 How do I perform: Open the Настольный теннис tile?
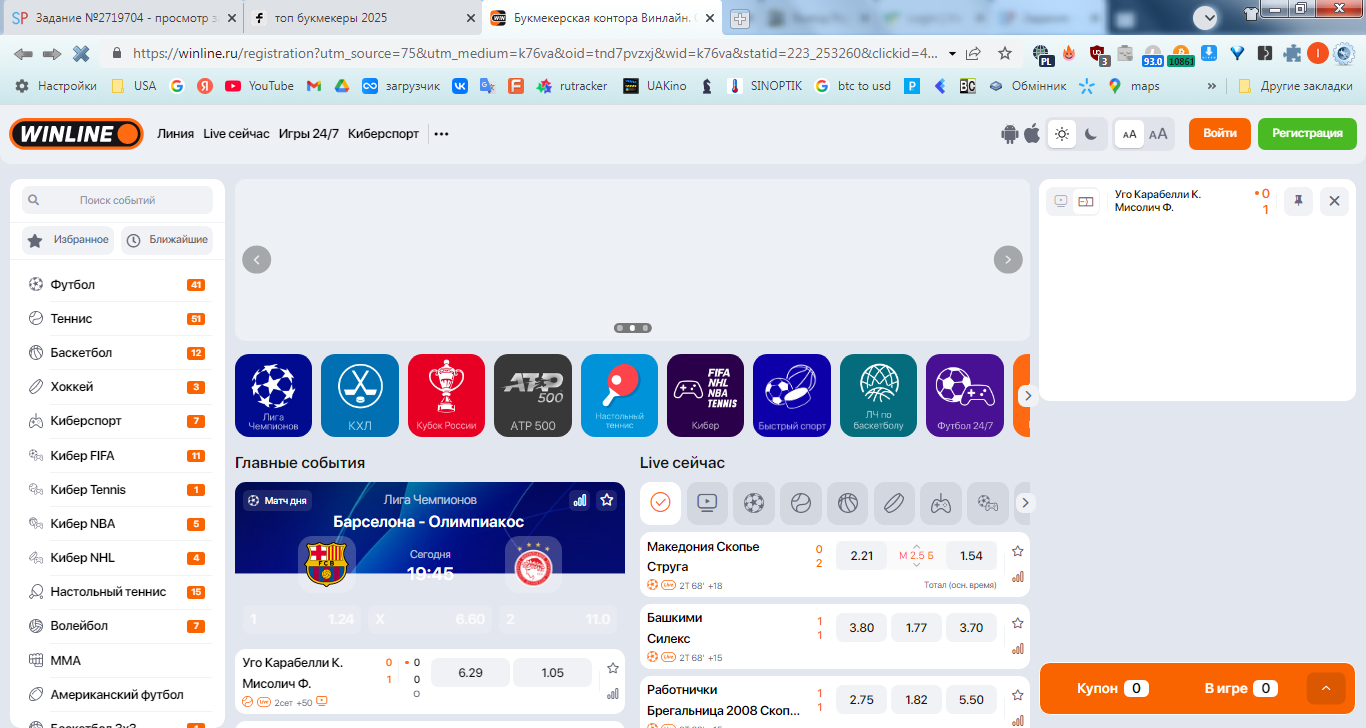[x=619, y=396]
